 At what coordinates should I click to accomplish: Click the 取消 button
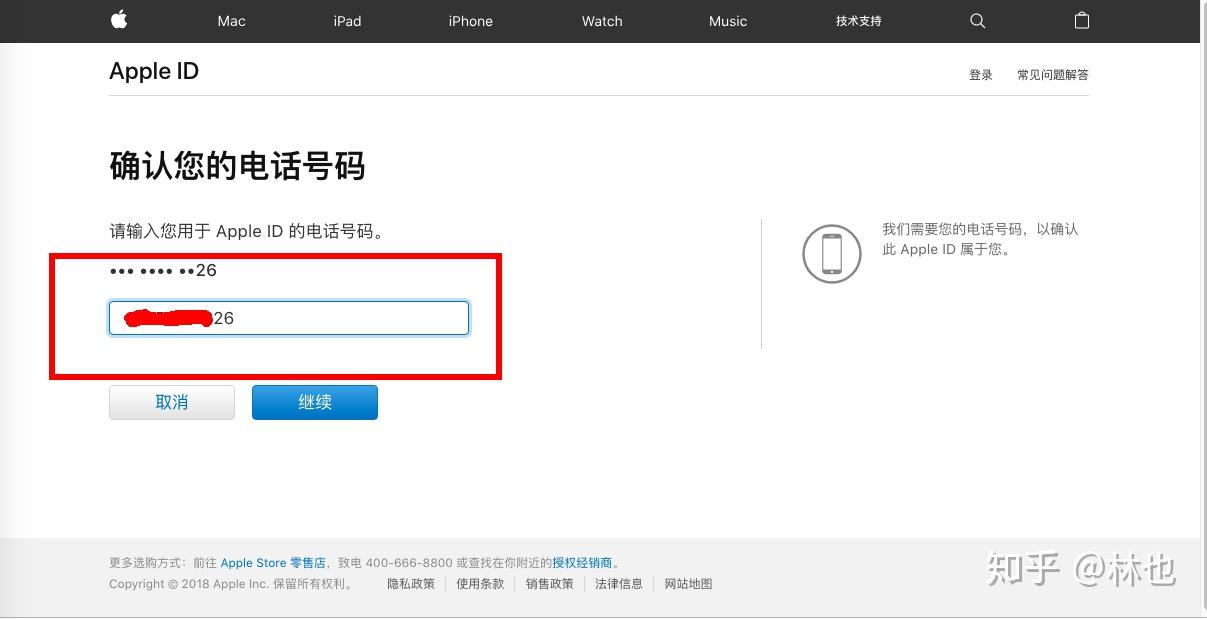pos(171,402)
